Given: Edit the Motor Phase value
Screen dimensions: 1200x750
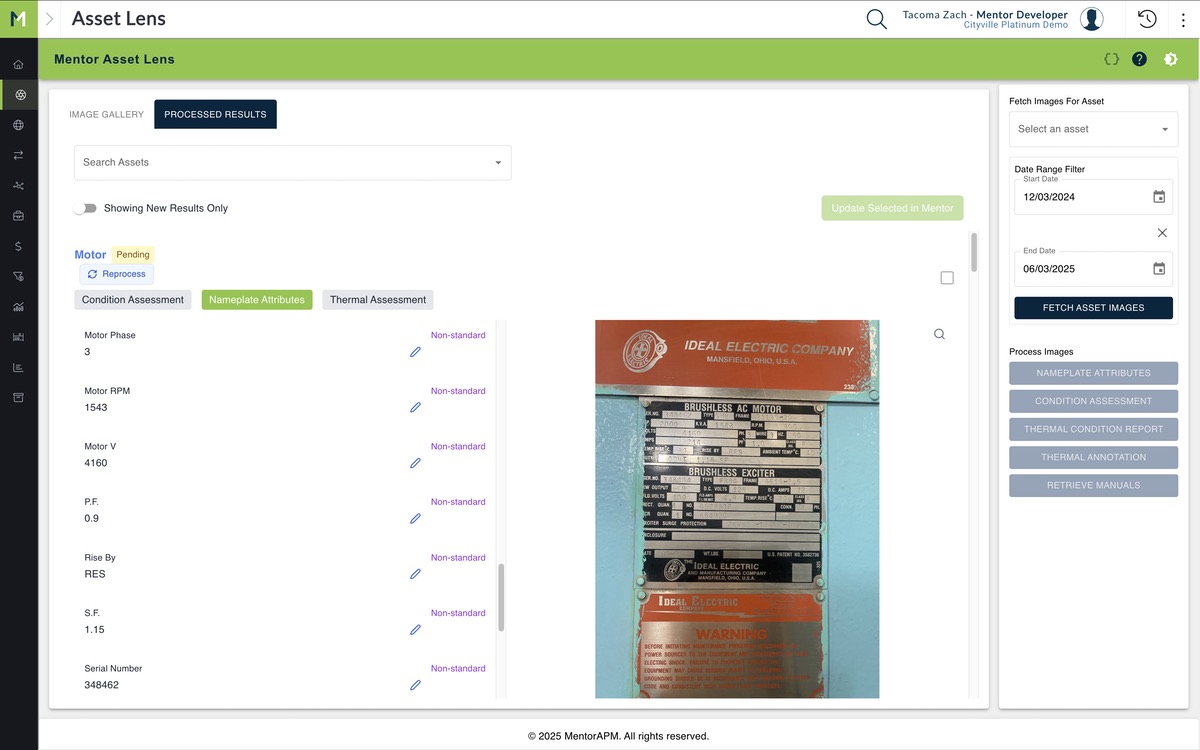Looking at the screenshot, I should pyautogui.click(x=415, y=352).
